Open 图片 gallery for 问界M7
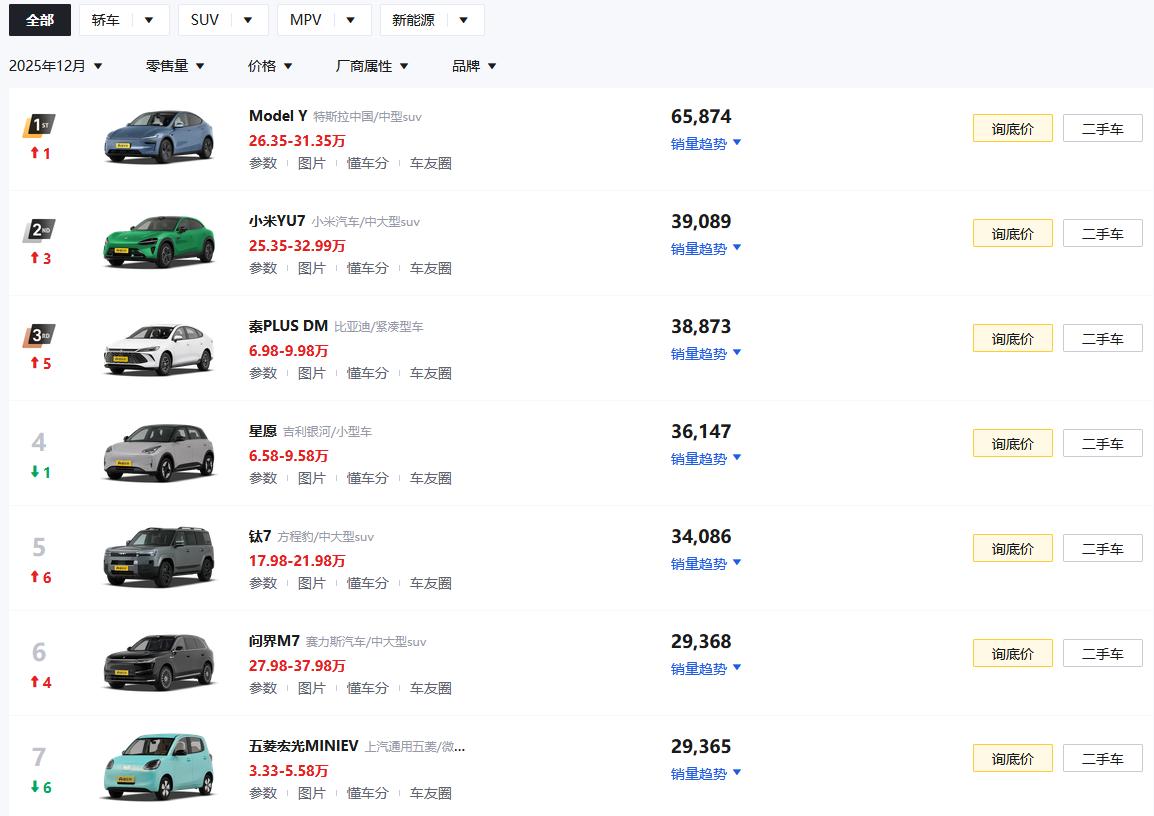 pyautogui.click(x=312, y=687)
